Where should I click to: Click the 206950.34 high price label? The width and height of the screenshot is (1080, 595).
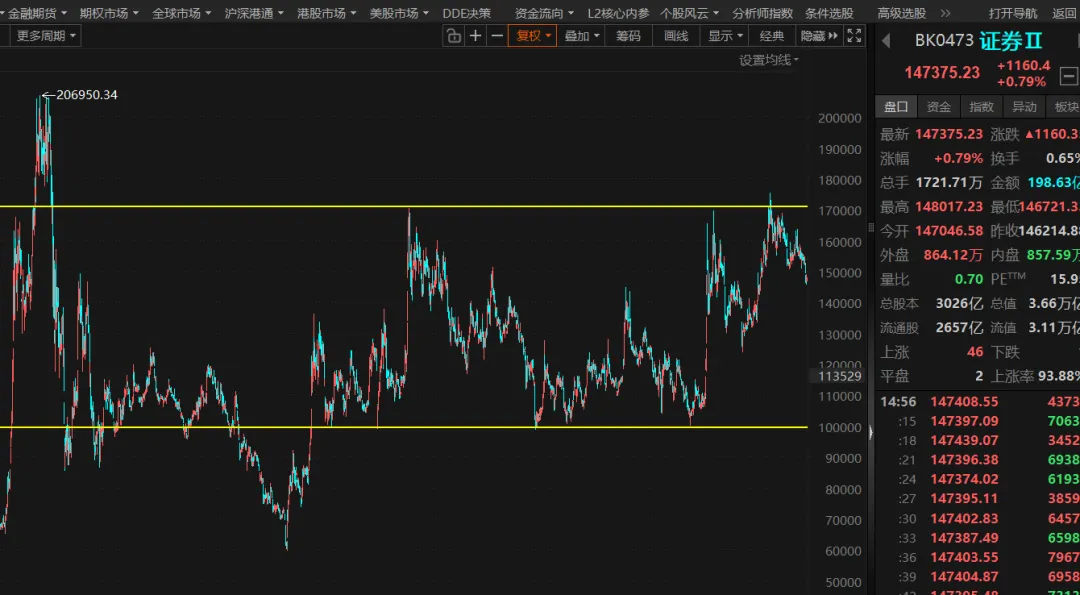[x=87, y=95]
